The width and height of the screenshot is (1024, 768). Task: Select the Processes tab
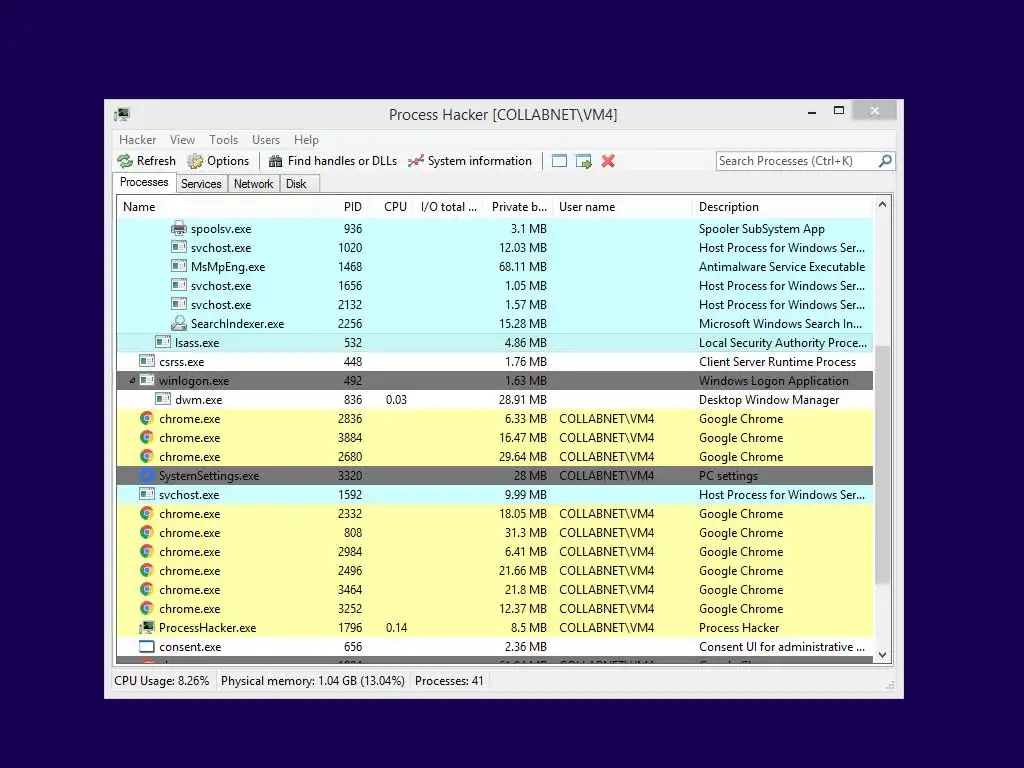pos(144,182)
